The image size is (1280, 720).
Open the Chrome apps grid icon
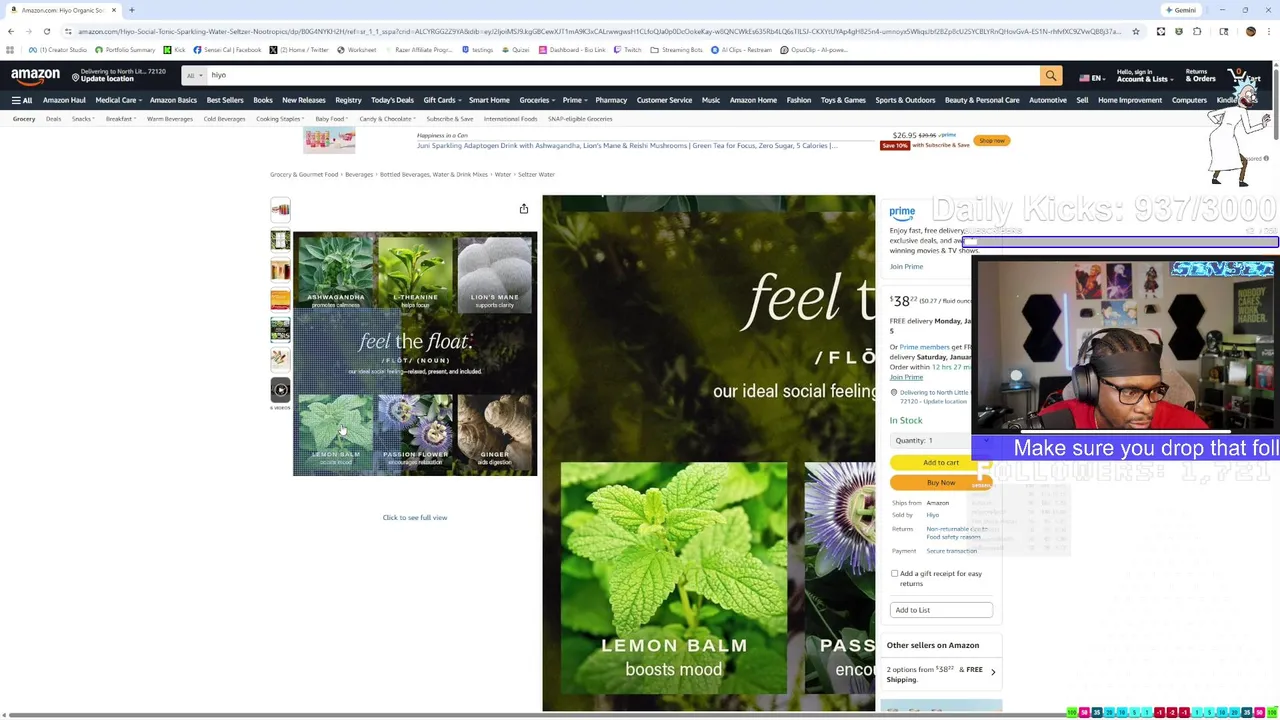click(x=10, y=50)
